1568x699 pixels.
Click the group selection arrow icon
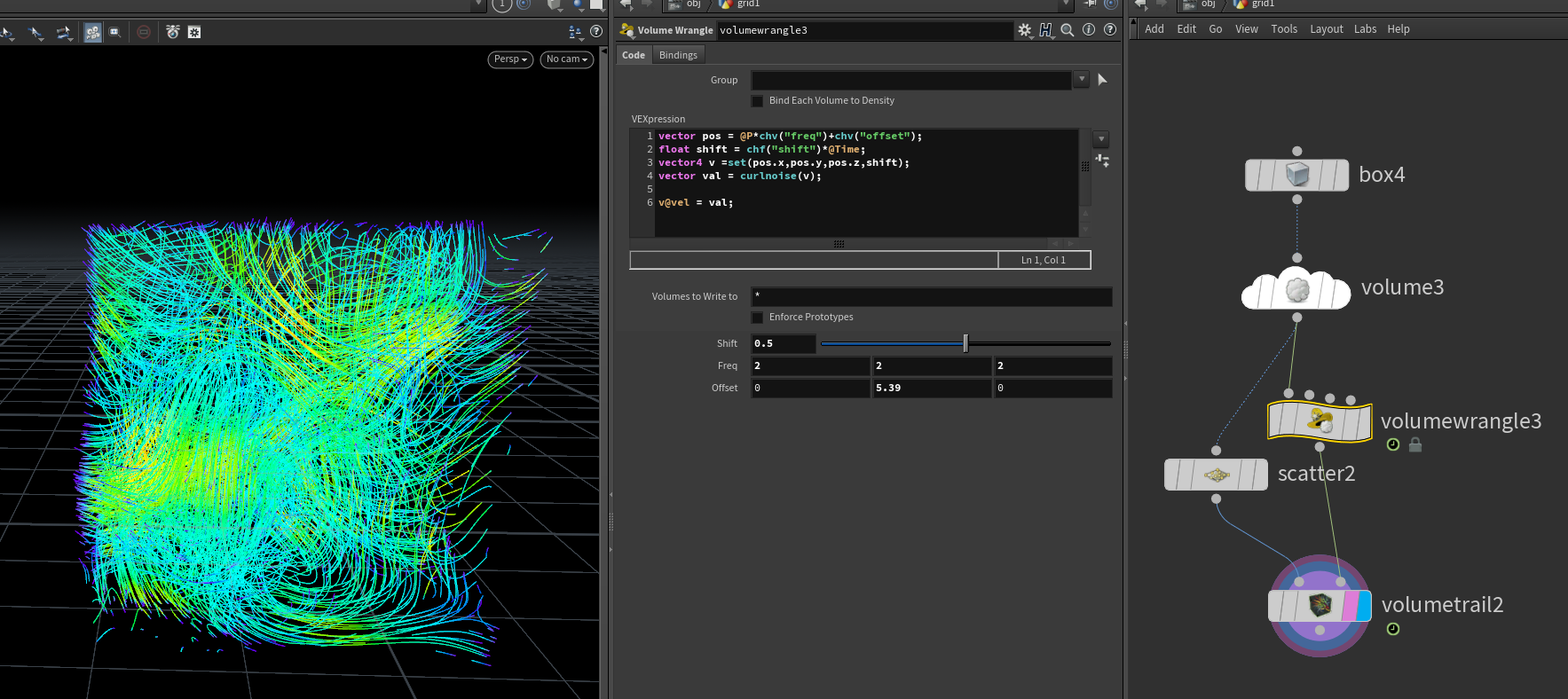coord(1102,80)
